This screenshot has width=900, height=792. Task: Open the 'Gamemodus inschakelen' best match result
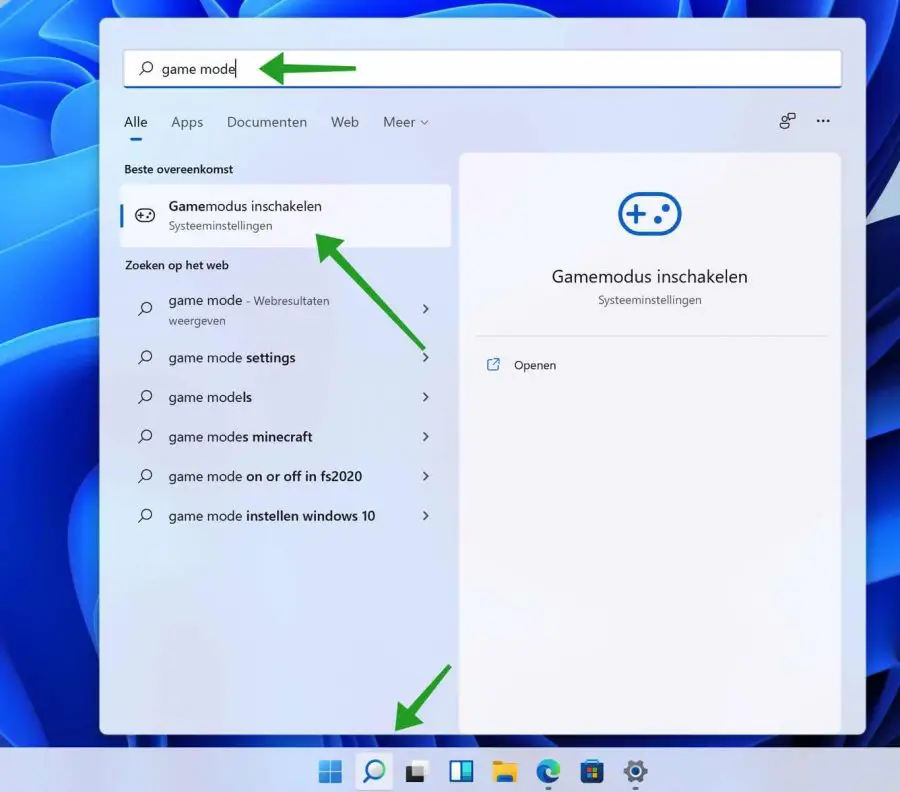[x=286, y=215]
